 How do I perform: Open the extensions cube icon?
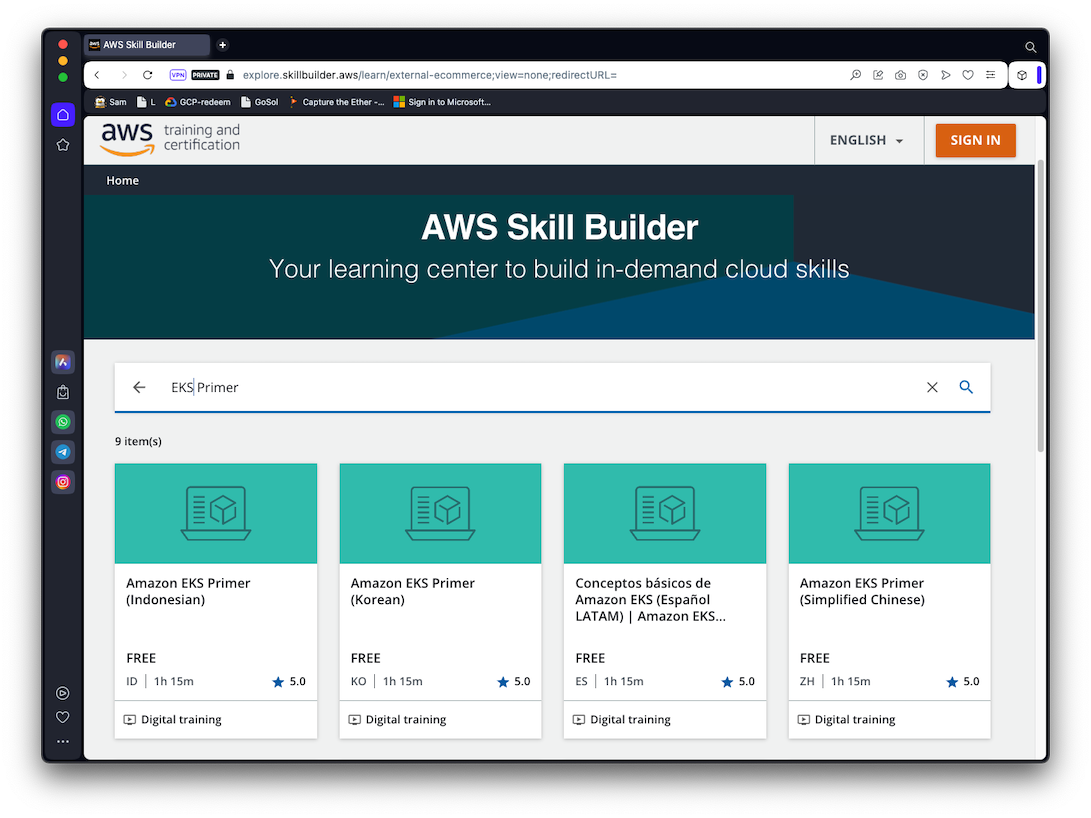tap(1022, 75)
